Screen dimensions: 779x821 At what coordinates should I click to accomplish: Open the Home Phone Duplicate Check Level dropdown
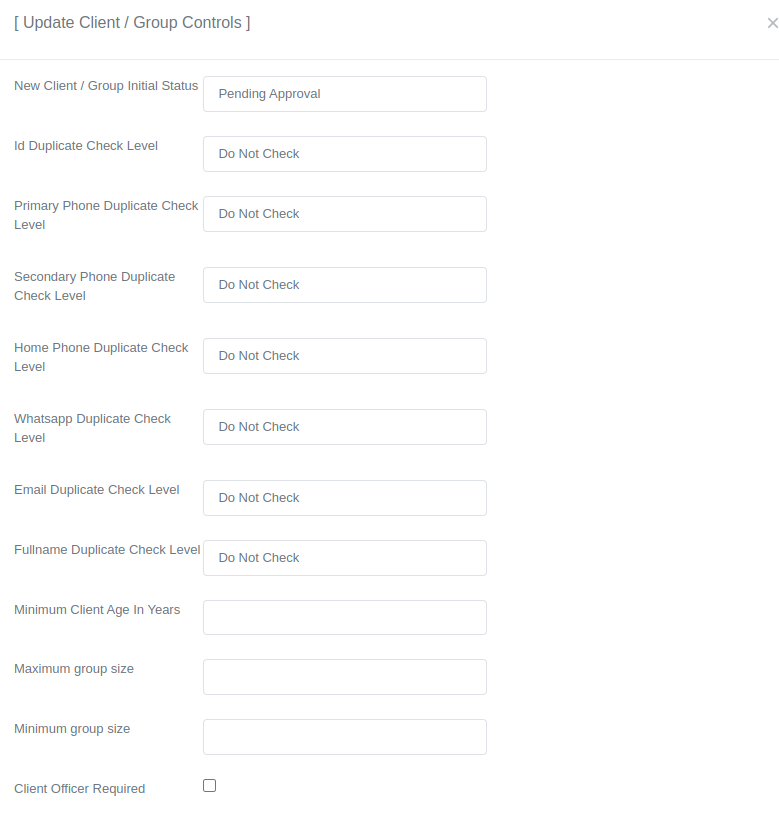pos(344,355)
